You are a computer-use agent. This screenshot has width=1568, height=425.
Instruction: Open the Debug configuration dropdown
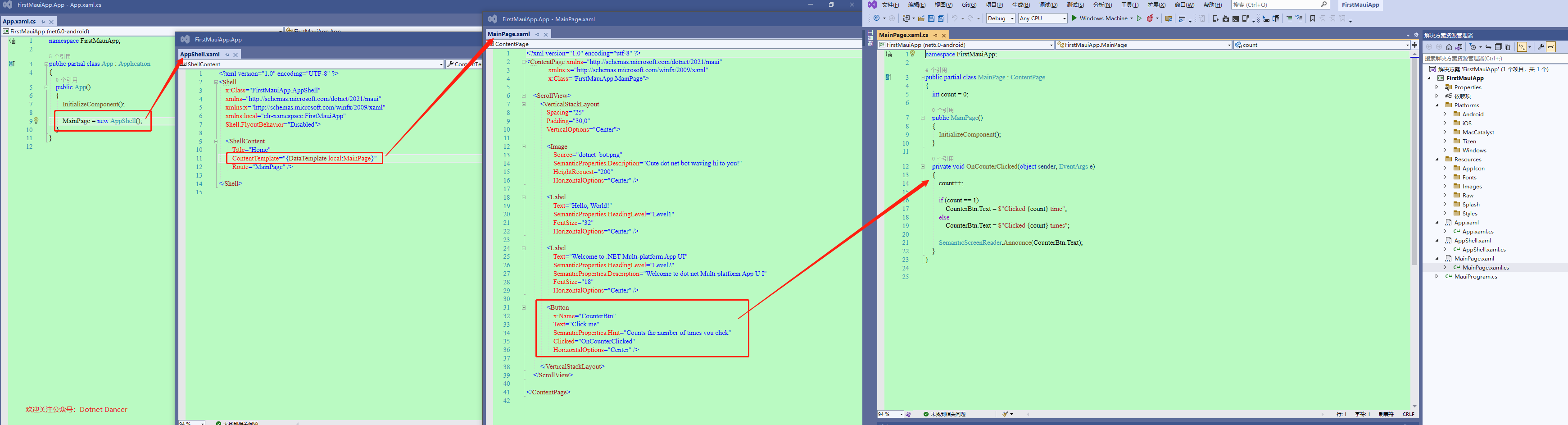[x=1001, y=18]
